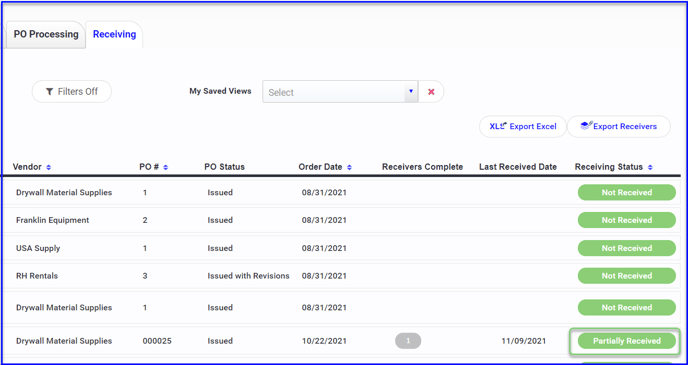688x365 pixels.
Task: Click PO number 2 cell
Action: pyautogui.click(x=145, y=220)
